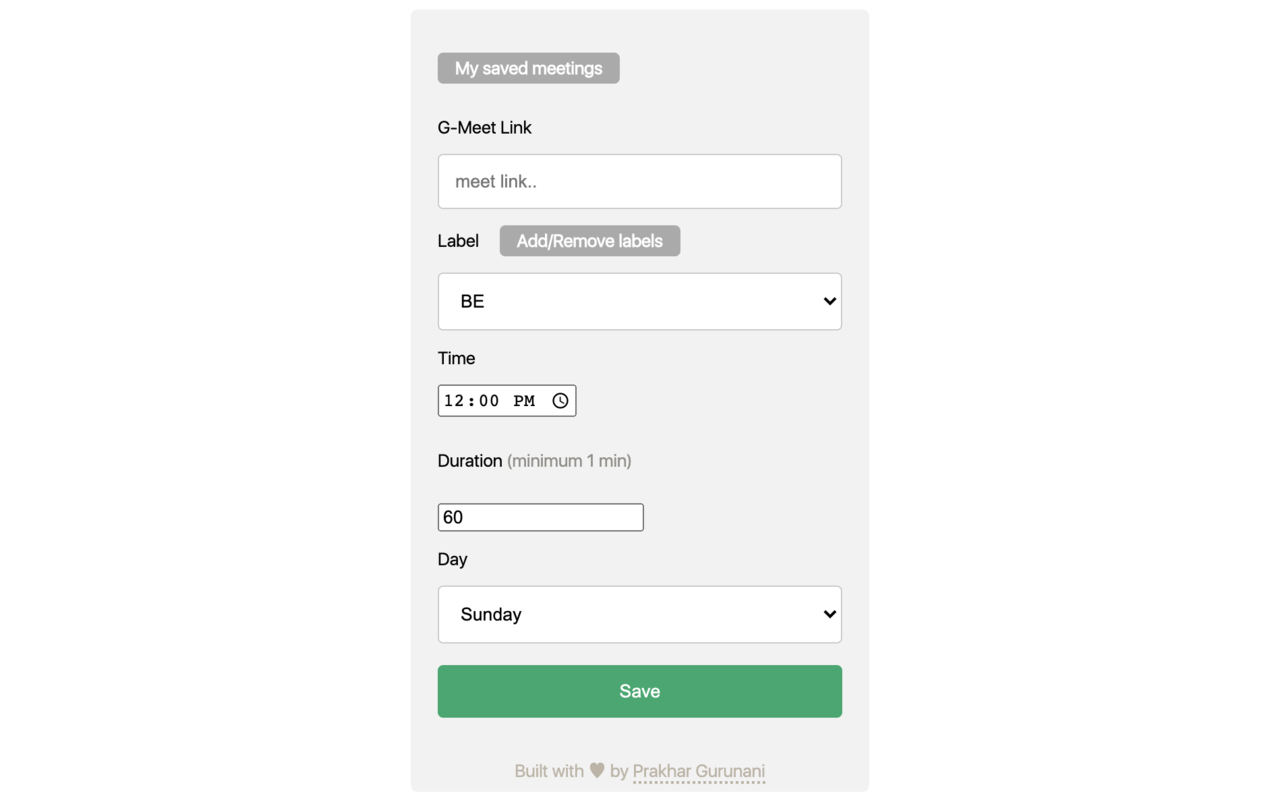Click the Add/Remove labels button
The image size is (1280, 800).
point(589,241)
